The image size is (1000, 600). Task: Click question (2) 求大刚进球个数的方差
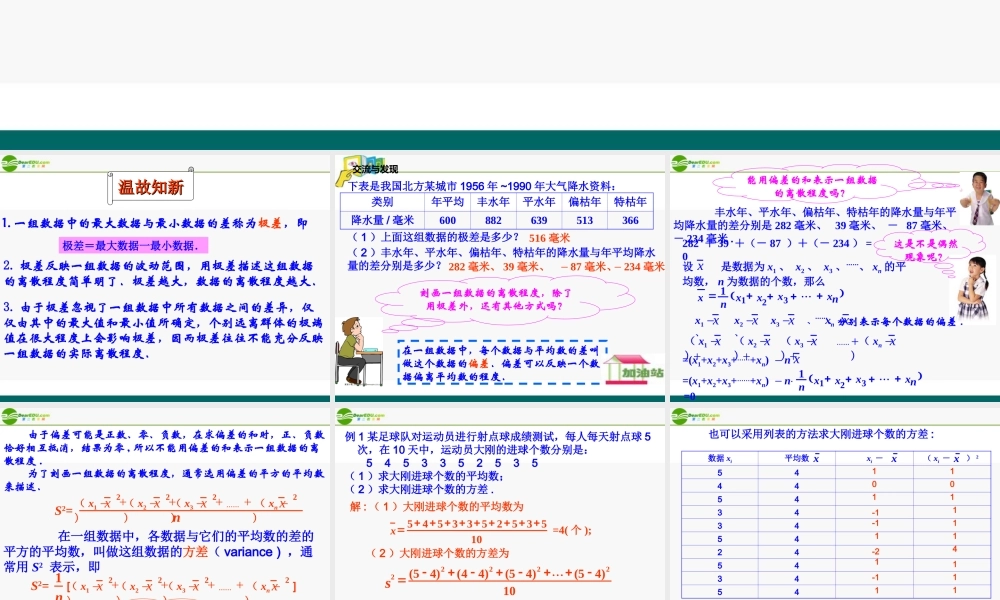pos(421,490)
